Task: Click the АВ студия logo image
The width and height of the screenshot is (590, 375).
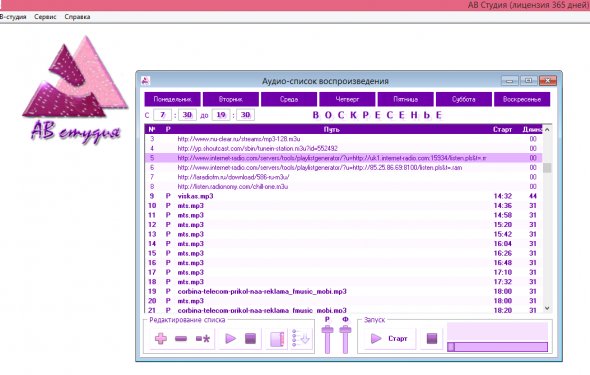Action: (75, 90)
